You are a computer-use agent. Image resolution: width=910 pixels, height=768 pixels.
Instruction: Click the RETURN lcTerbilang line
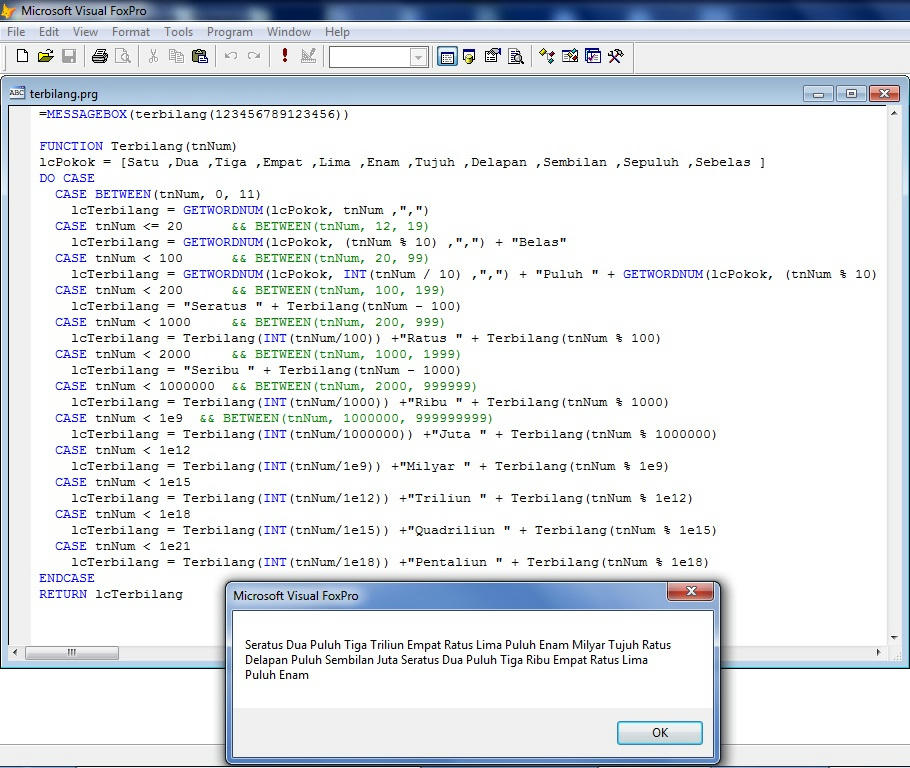[111, 594]
